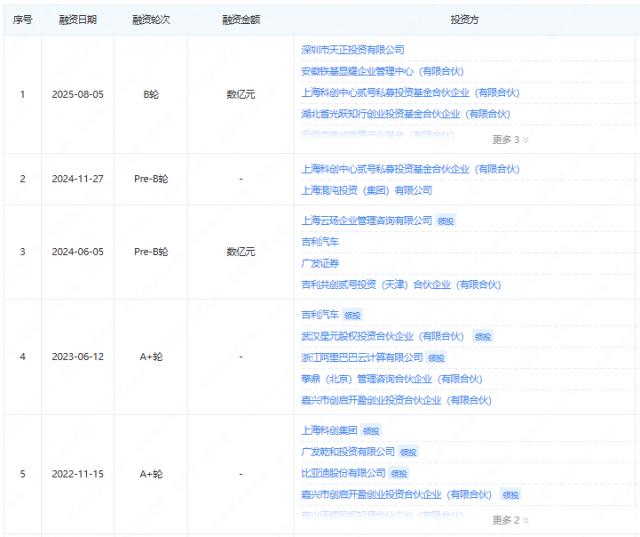
Task: Open 嘉兴市创启开盈 link in the 2023-06-12 row
Action: 396,400
